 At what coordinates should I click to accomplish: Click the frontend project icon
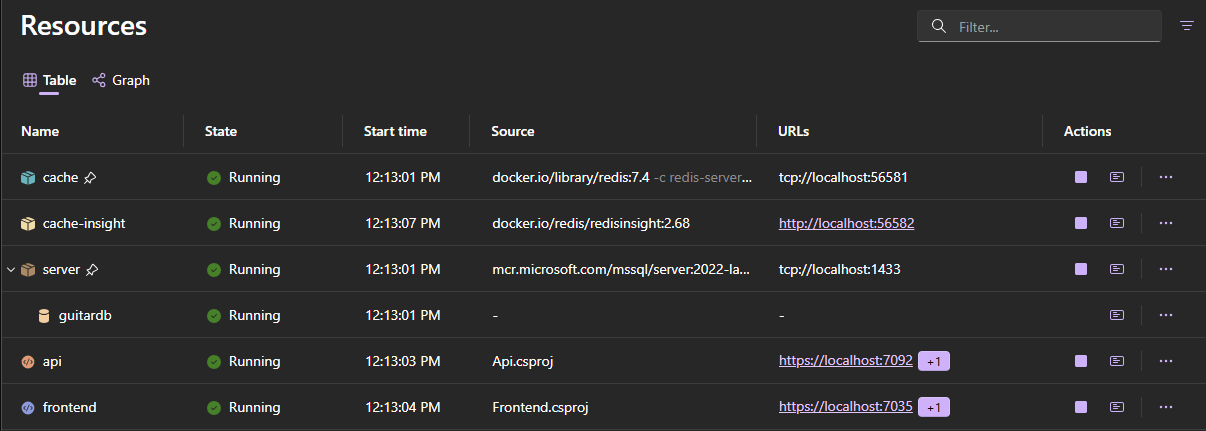coord(28,407)
